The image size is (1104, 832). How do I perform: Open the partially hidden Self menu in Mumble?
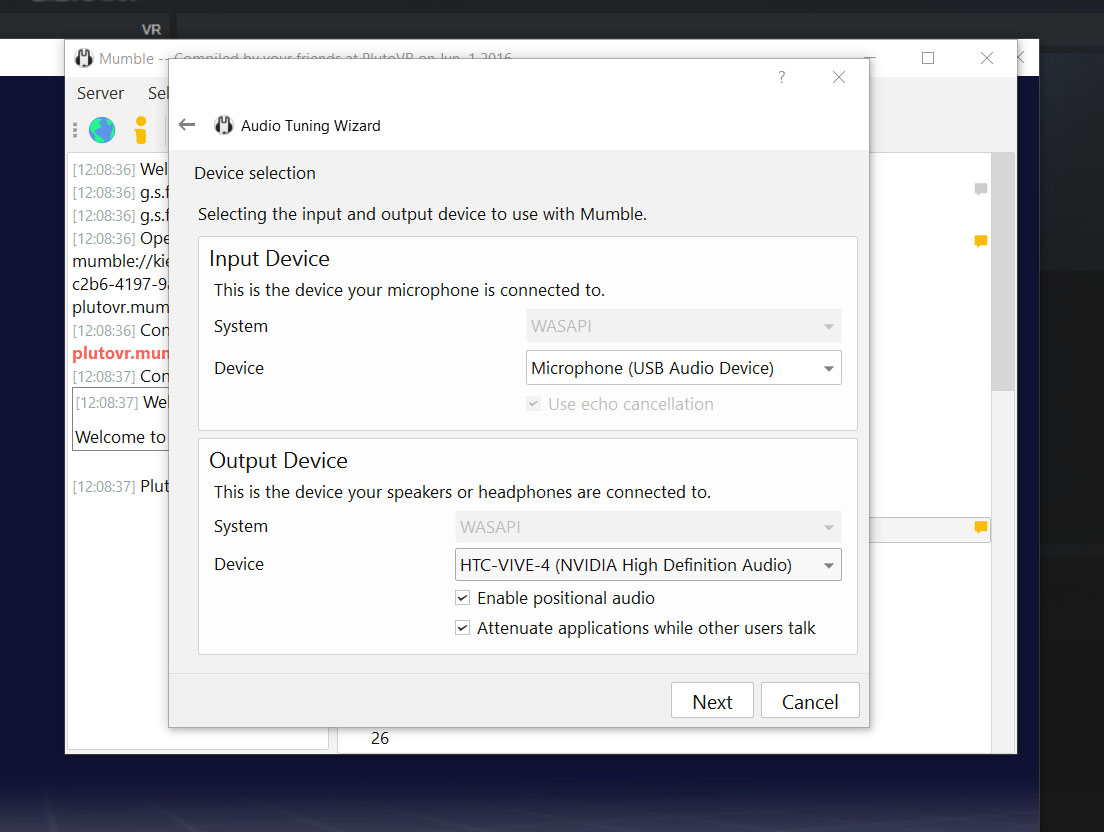(158, 93)
